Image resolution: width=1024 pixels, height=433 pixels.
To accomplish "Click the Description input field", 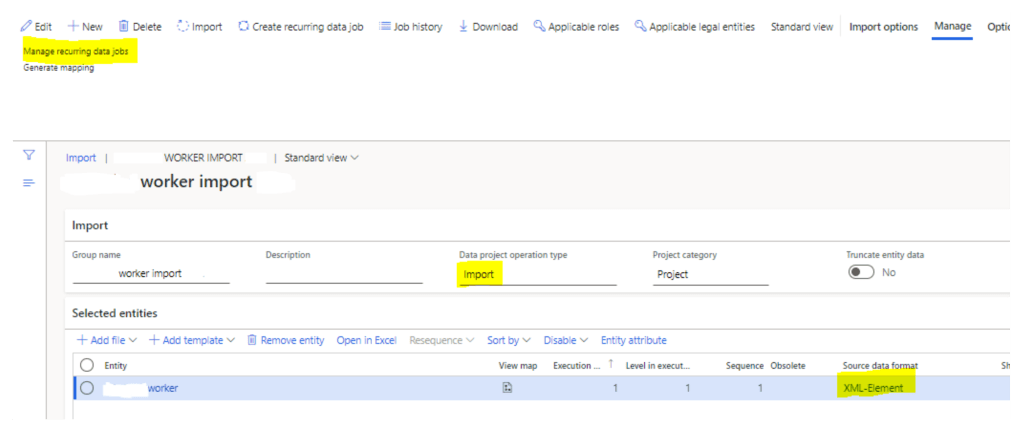I will [343, 274].
